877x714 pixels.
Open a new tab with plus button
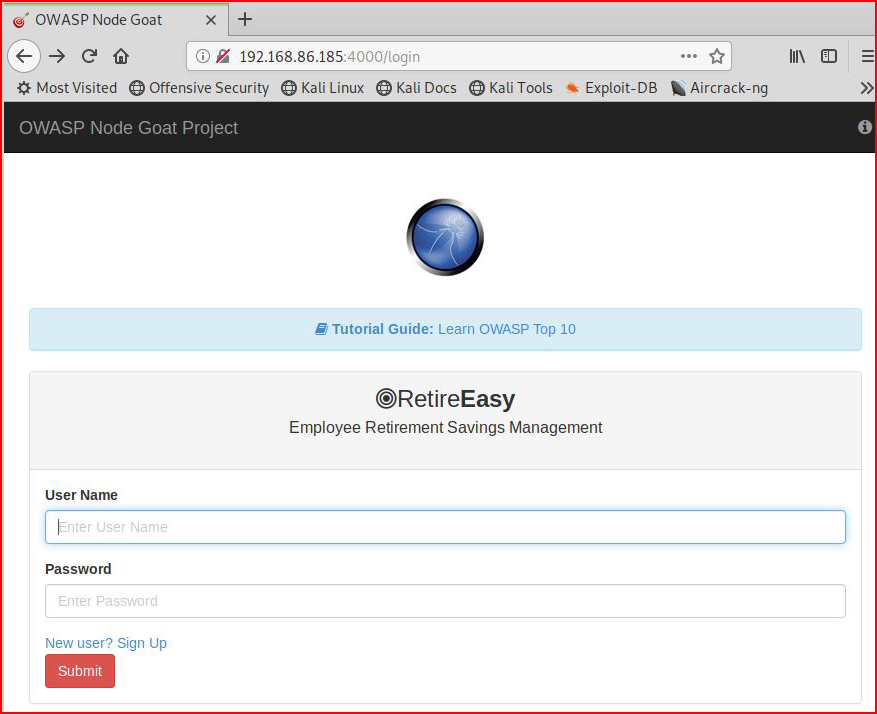coord(245,19)
